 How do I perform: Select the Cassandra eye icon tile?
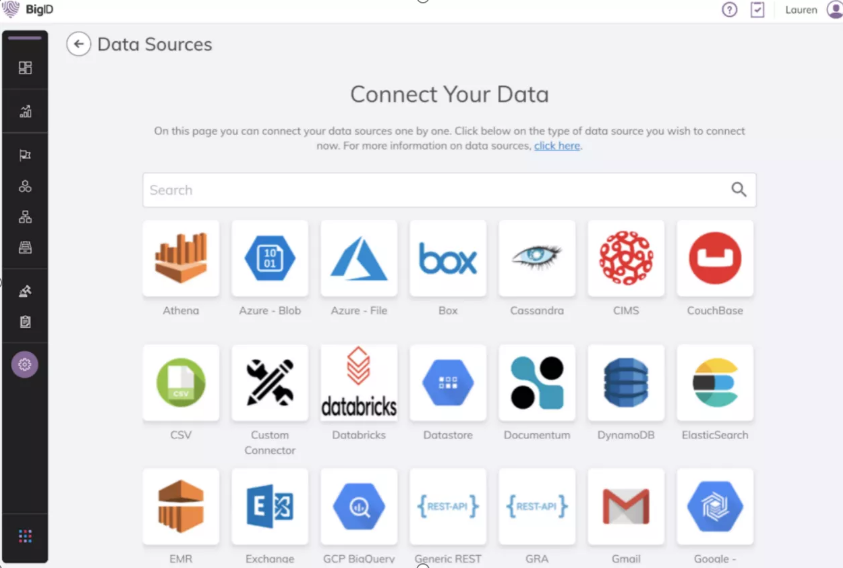pyautogui.click(x=537, y=258)
